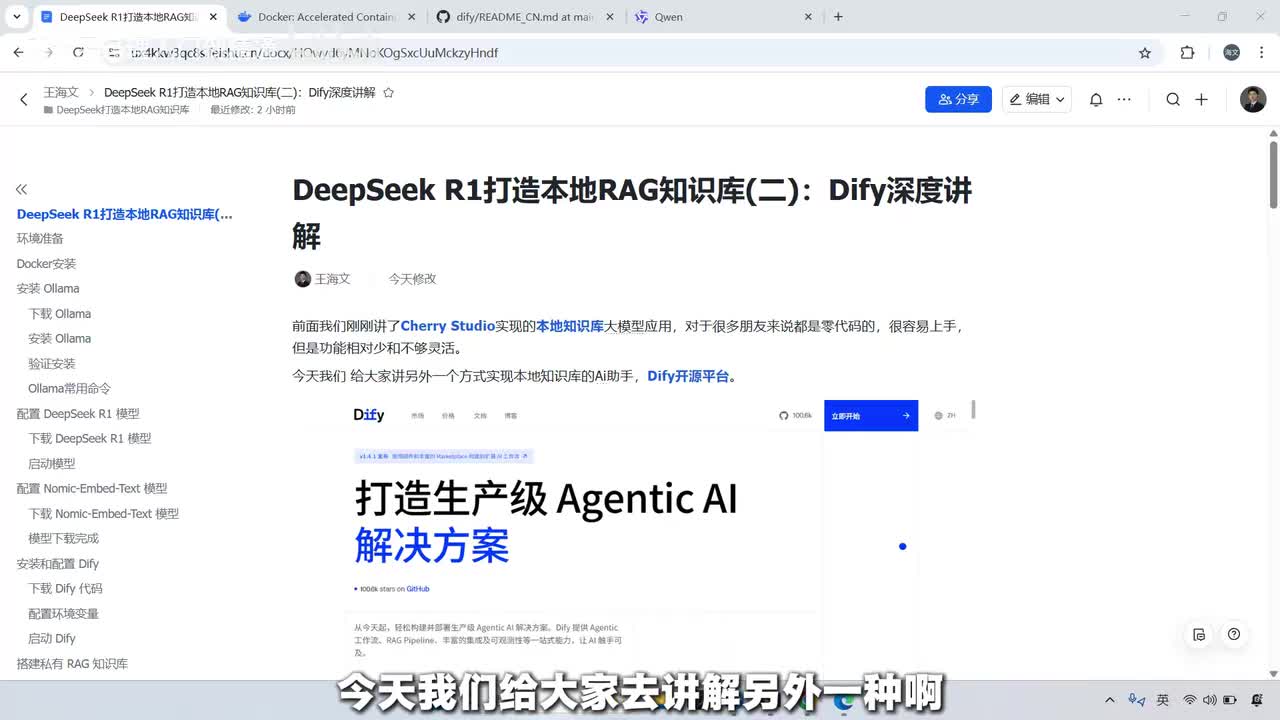Jump to the 环境准备 outline section
1280x720 pixels.
(40, 239)
